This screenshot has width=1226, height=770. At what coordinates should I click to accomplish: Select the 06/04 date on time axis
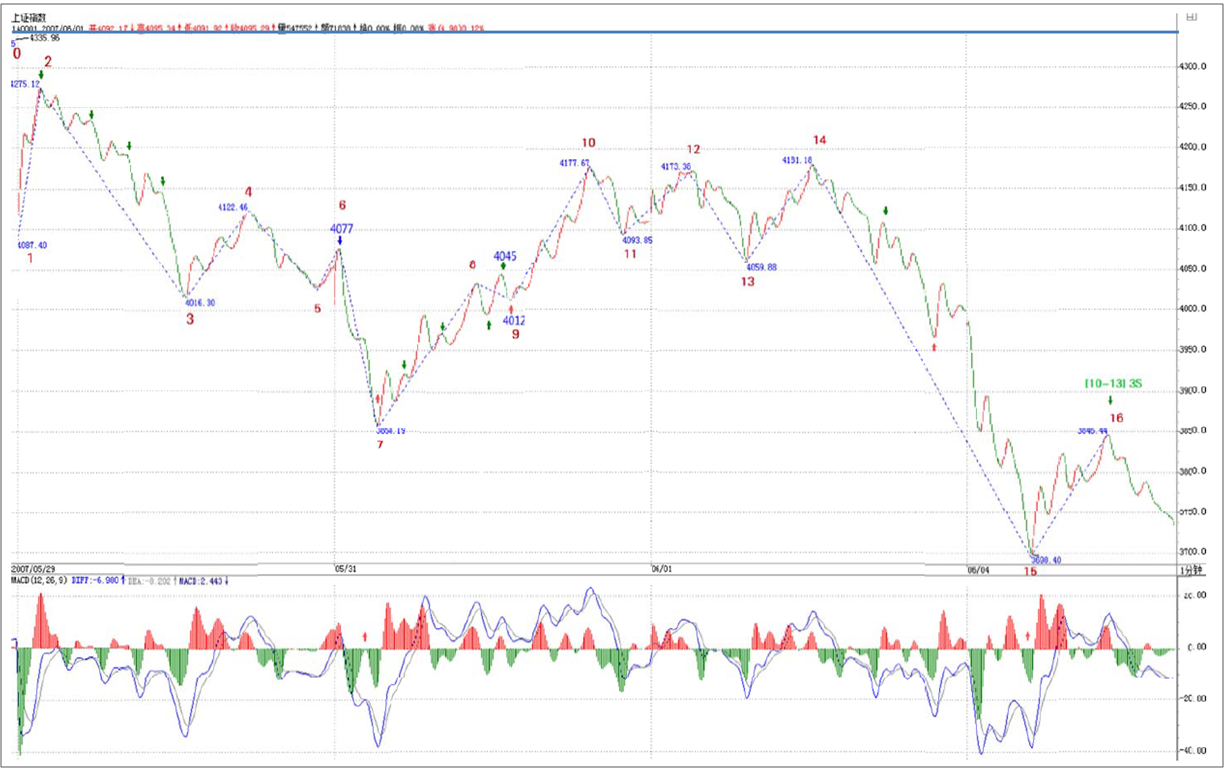pyautogui.click(x=980, y=568)
